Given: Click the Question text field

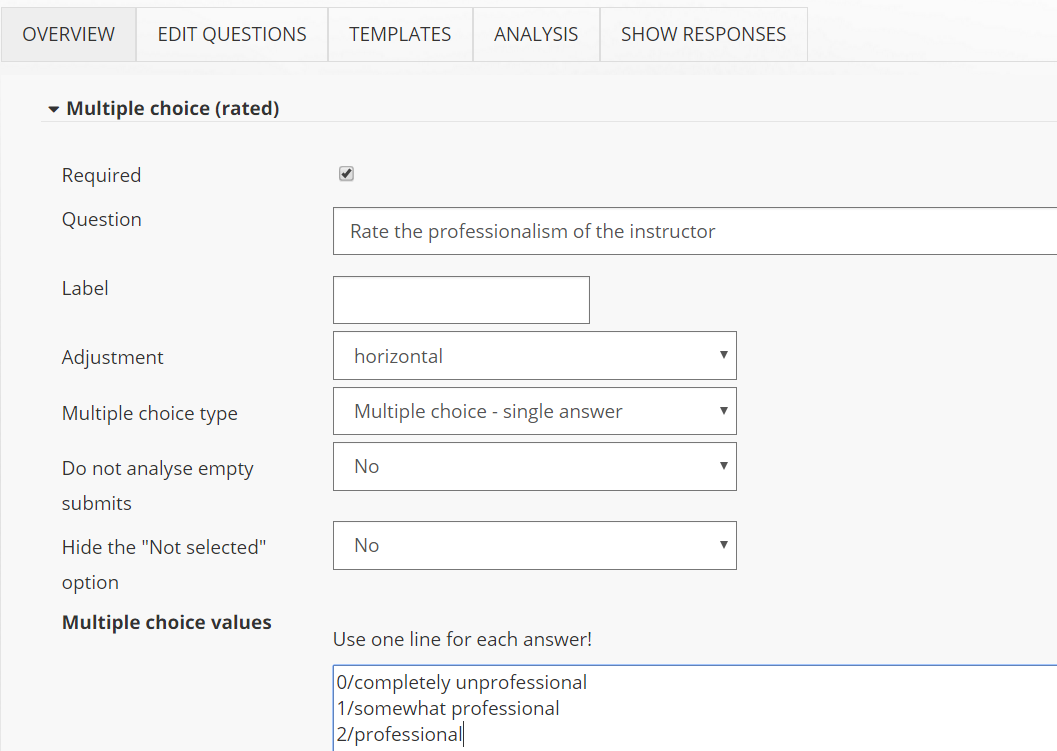Looking at the screenshot, I should pos(695,231).
